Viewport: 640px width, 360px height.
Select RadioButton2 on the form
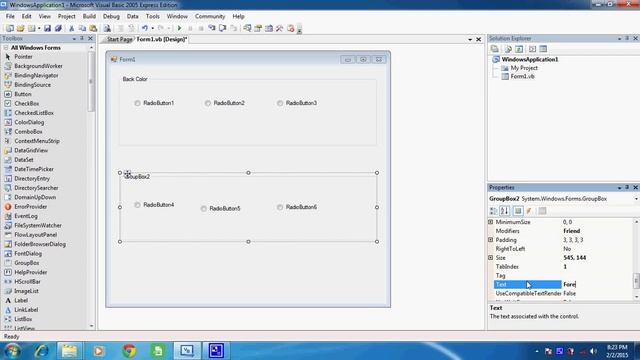point(224,103)
